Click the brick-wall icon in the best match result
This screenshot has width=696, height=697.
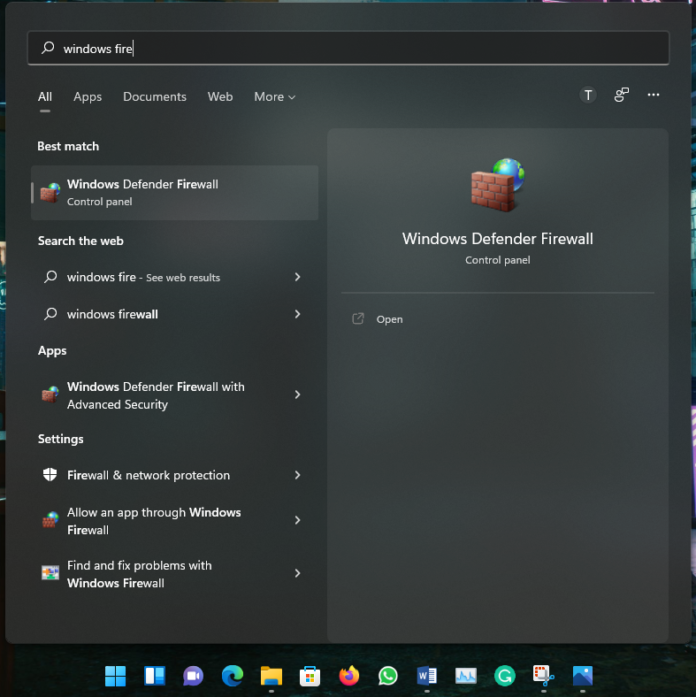[50, 192]
